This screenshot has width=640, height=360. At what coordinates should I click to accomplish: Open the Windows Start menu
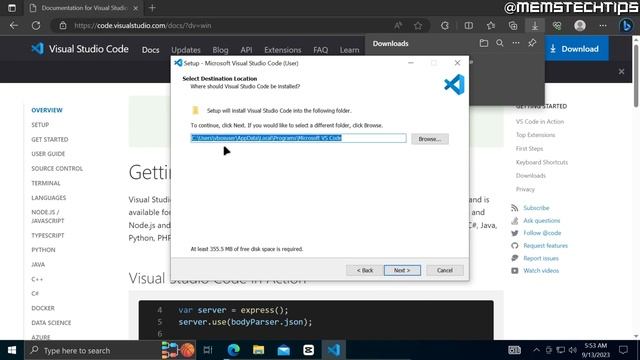tap(12, 350)
